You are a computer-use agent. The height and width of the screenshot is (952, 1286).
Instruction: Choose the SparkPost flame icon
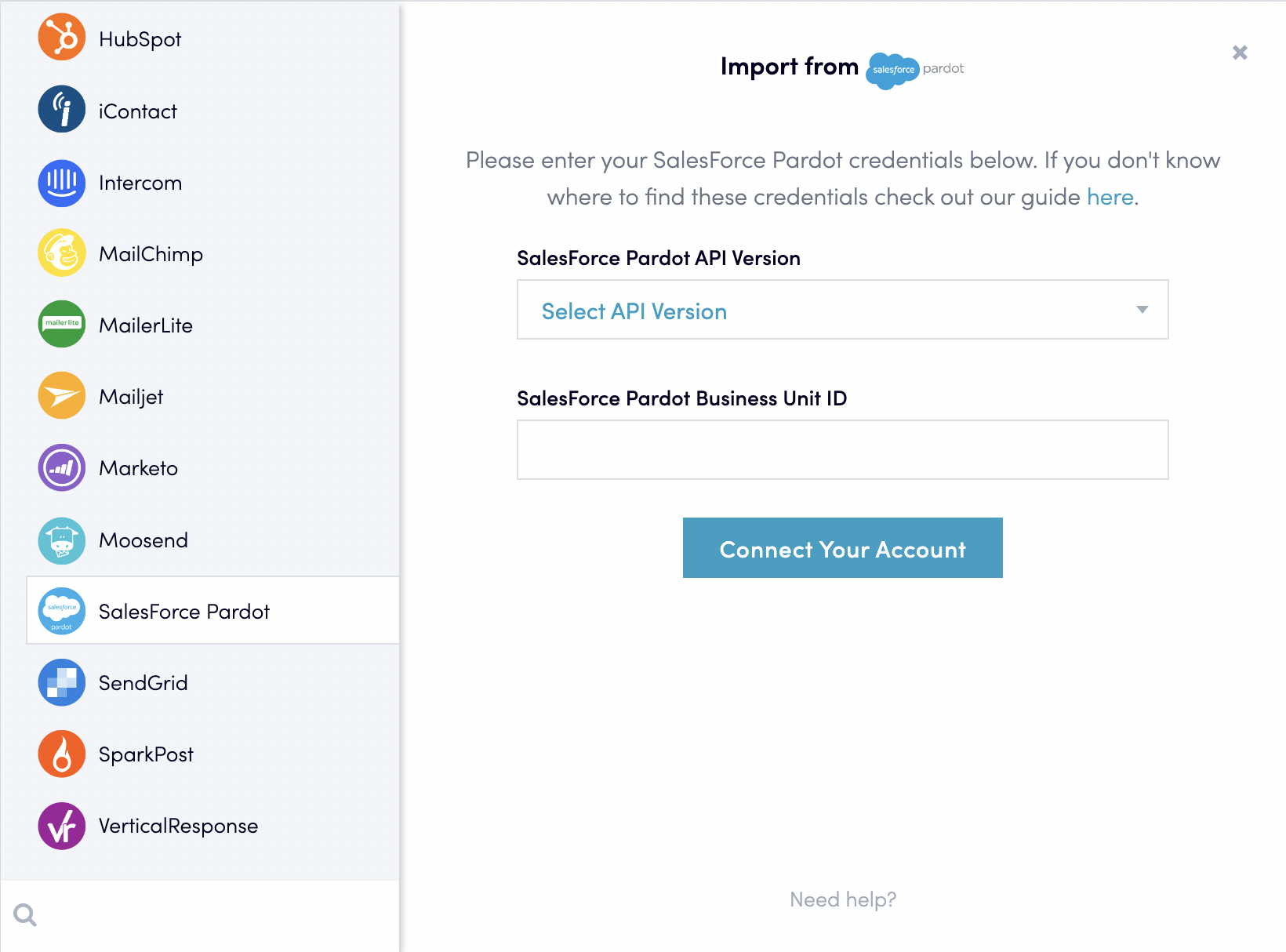pyautogui.click(x=62, y=754)
